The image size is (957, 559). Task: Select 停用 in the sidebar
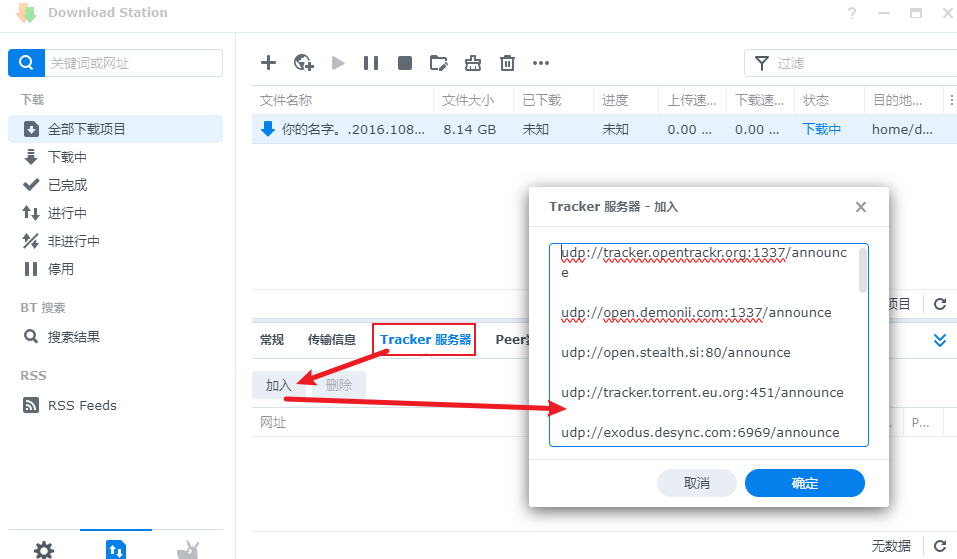[x=115, y=269]
